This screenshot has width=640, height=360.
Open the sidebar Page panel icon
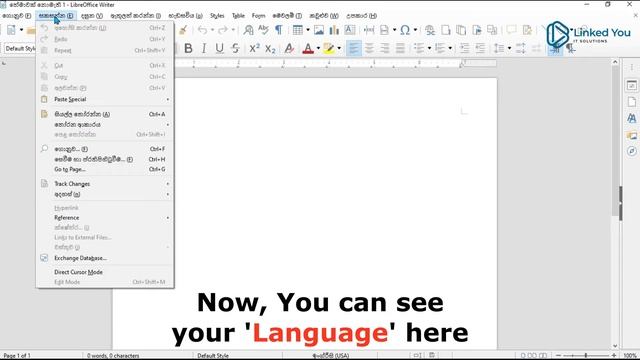pos(631,102)
